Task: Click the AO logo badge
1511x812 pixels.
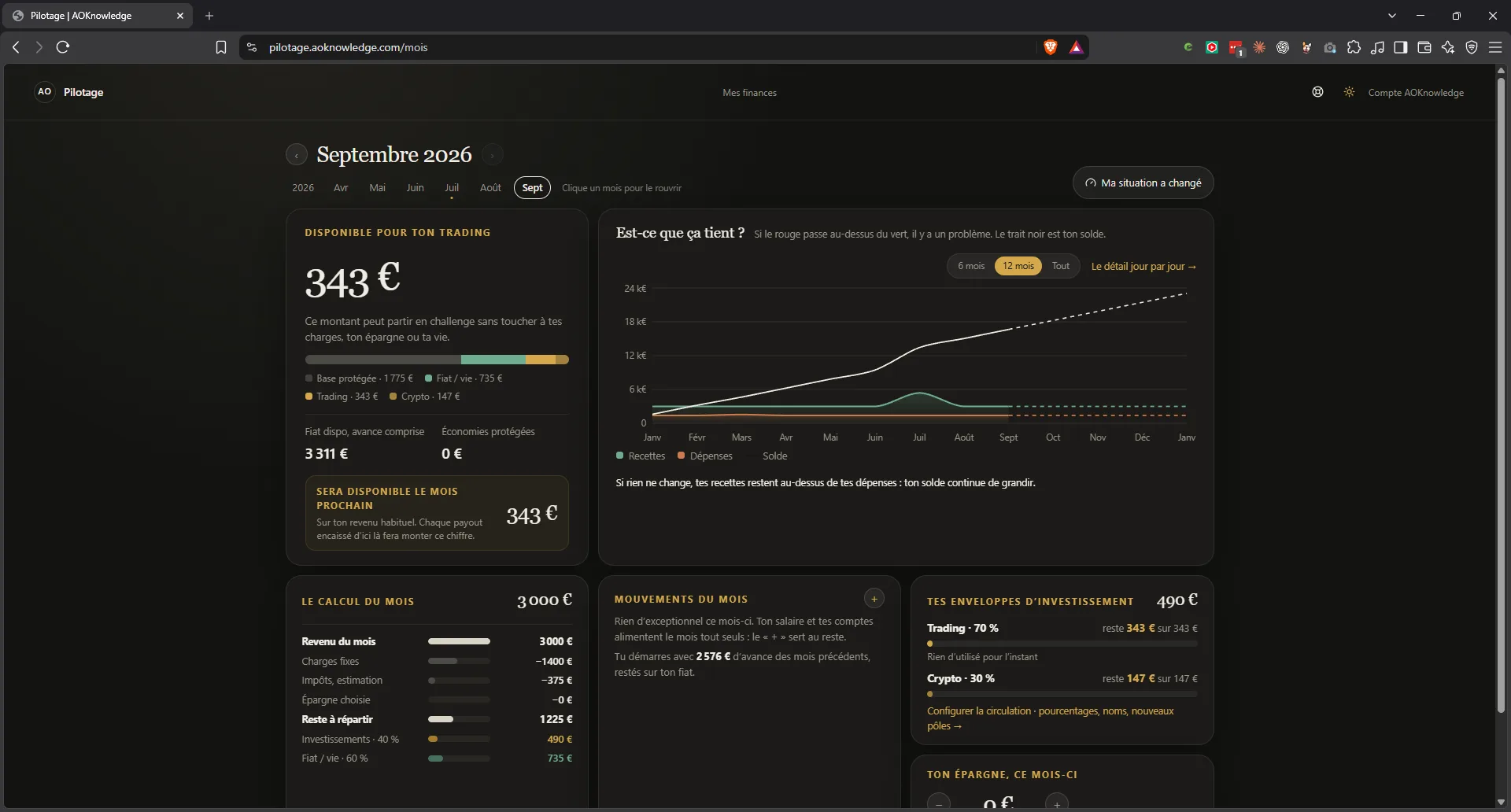Action: (x=45, y=92)
